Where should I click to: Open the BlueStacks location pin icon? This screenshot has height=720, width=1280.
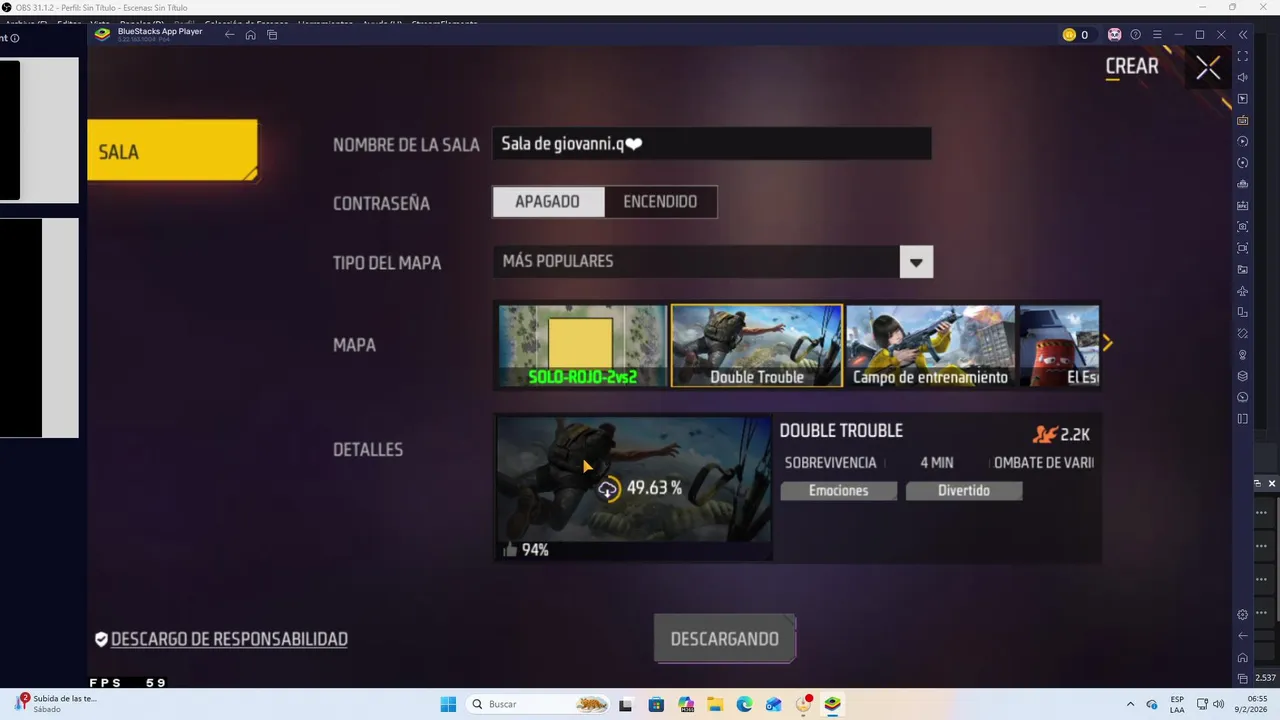[x=1243, y=355]
